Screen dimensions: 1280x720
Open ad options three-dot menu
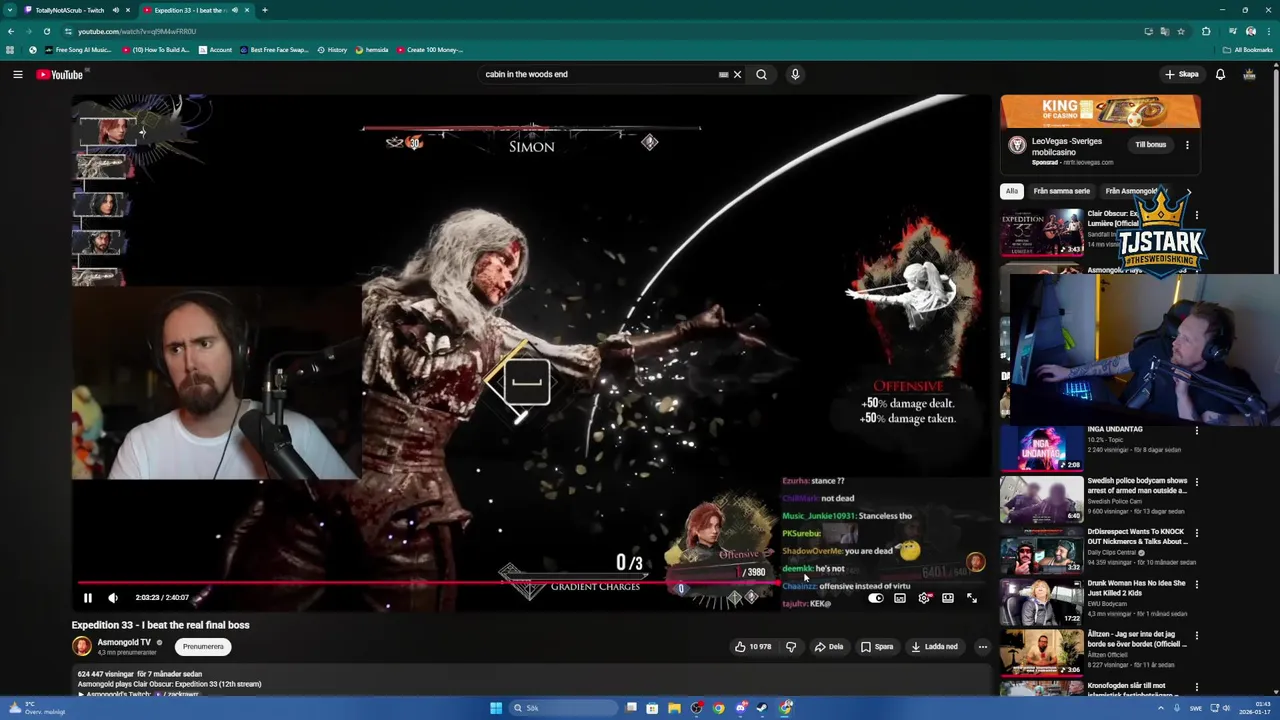pyautogui.click(x=1187, y=145)
